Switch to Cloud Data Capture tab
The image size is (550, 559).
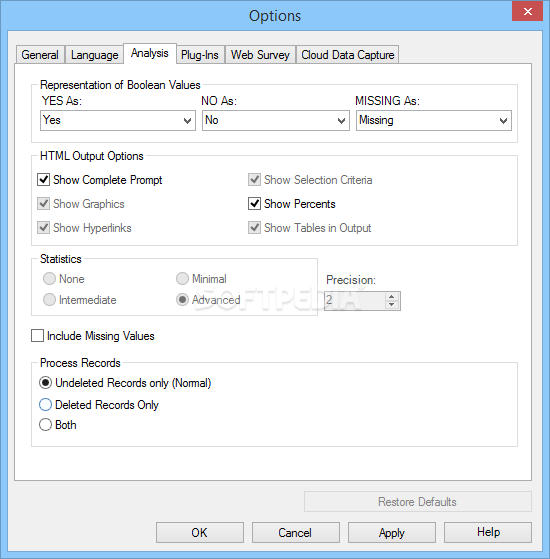pyautogui.click(x=348, y=55)
